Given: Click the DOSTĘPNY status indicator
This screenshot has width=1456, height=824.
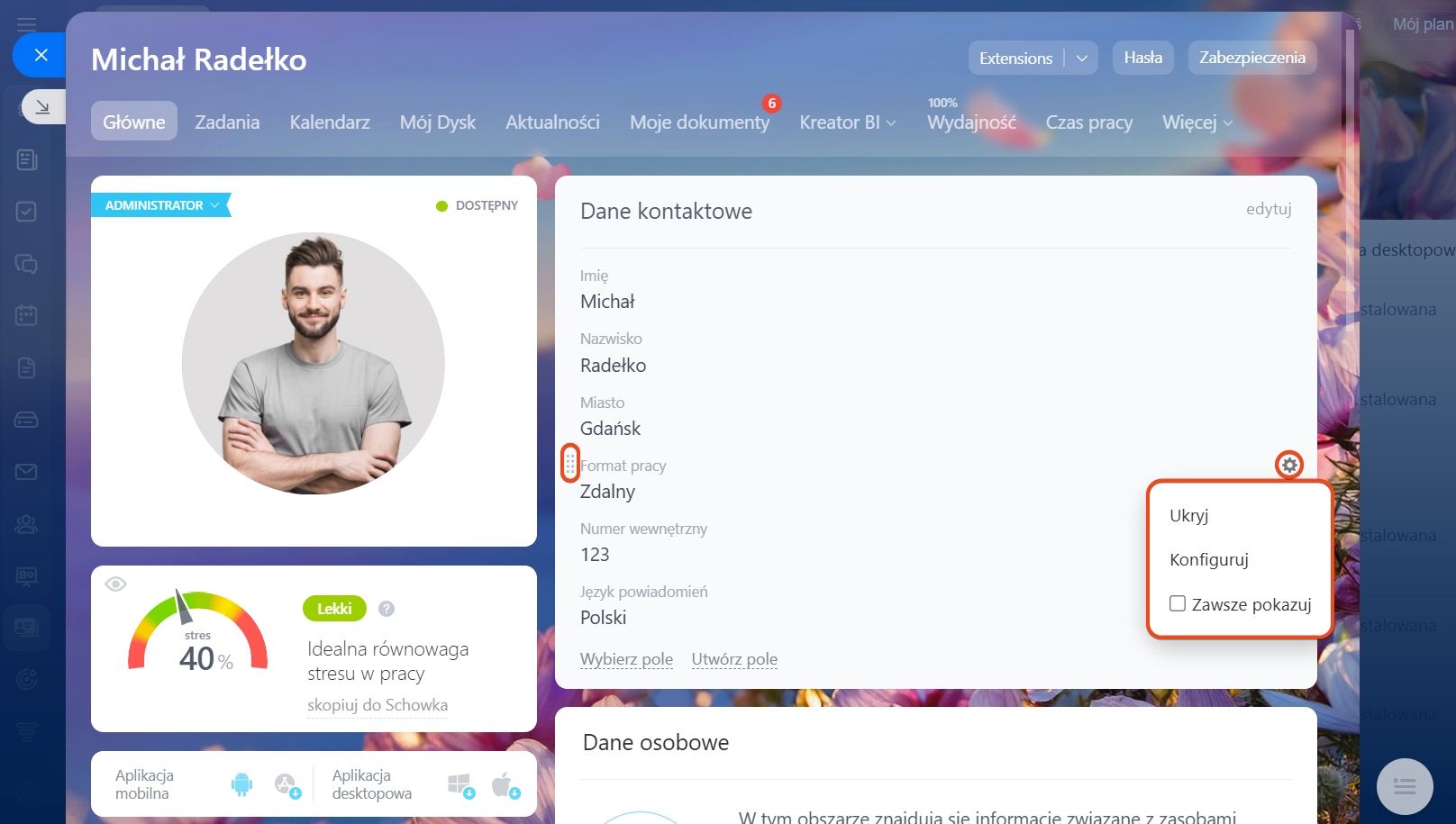Looking at the screenshot, I should (477, 205).
